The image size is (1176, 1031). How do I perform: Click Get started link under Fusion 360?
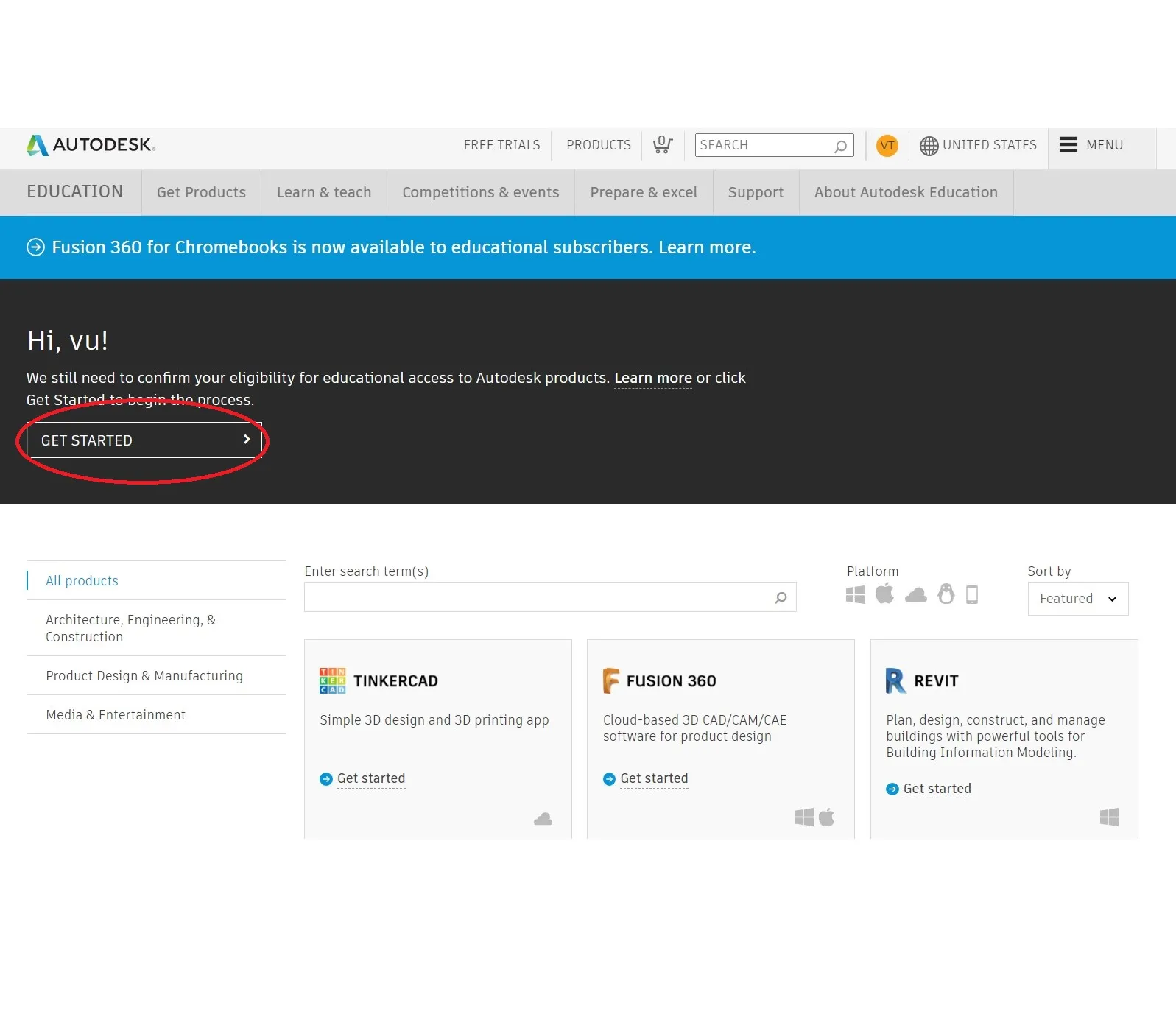(653, 778)
